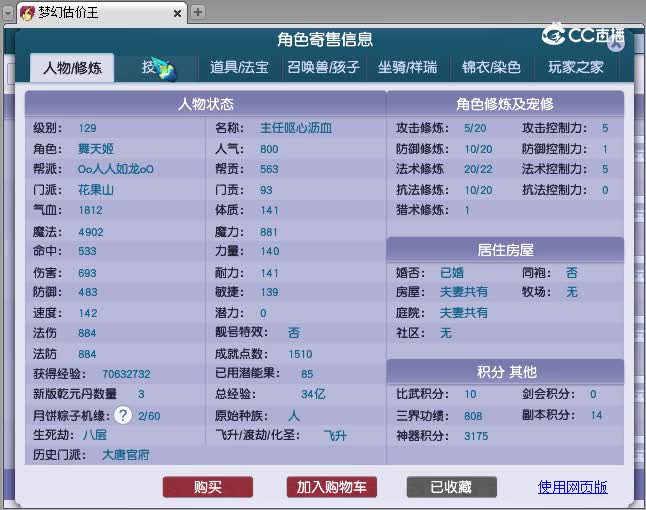Click the red 购买 button

pyautogui.click(x=208, y=487)
